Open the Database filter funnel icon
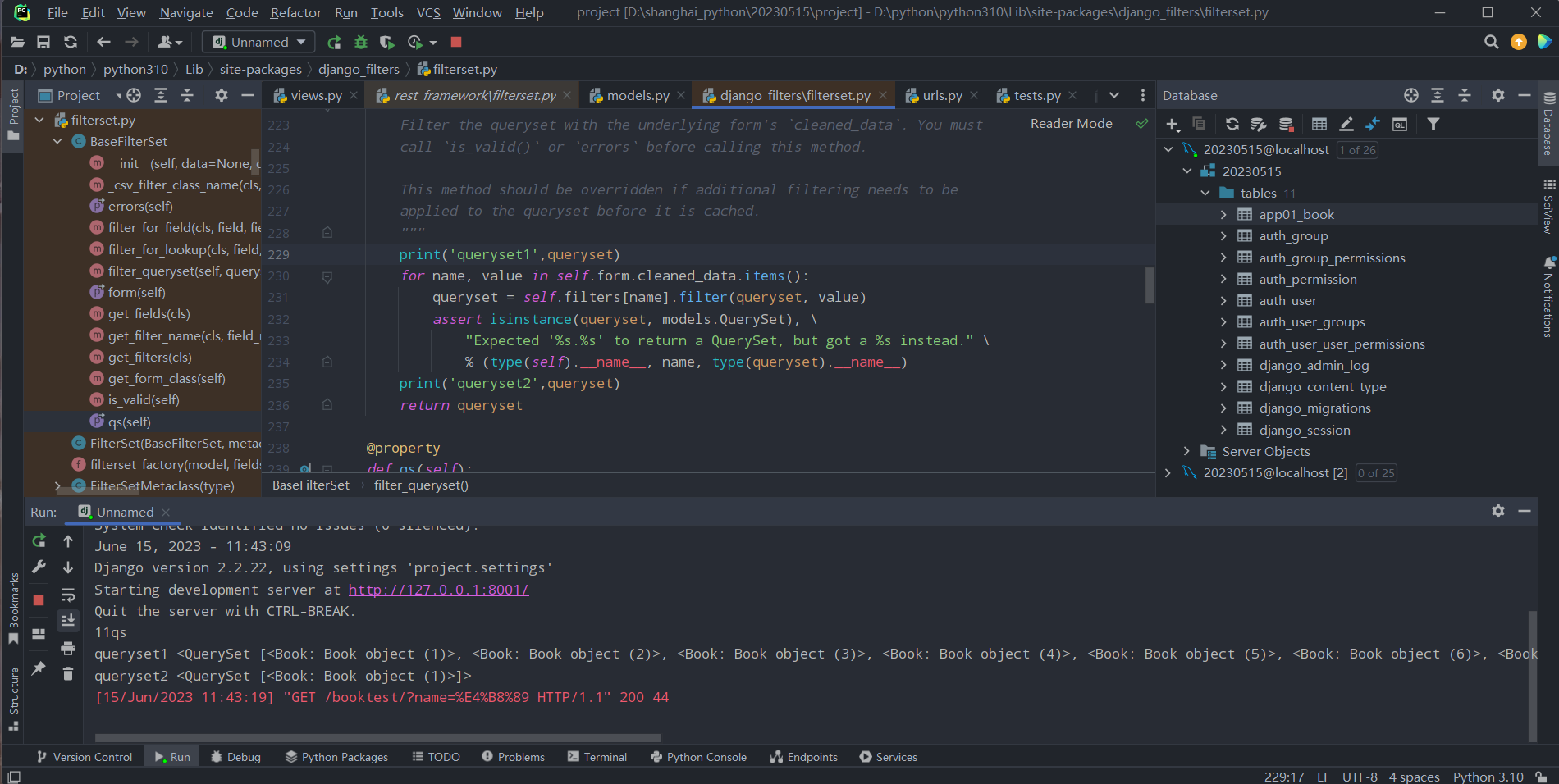Screen dimensions: 1559x784 (1433, 124)
